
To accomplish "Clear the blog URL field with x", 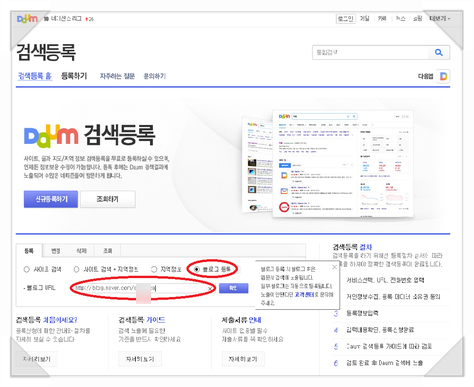I will click(210, 288).
